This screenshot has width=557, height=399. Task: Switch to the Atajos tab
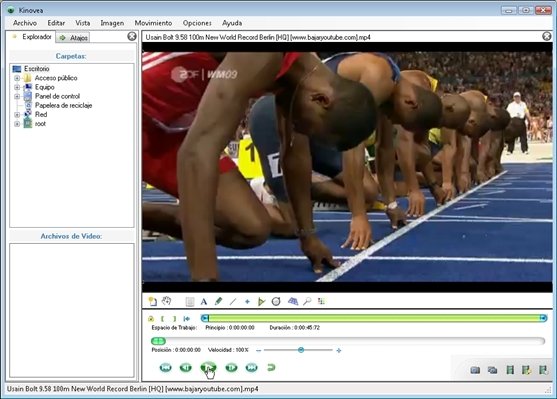(x=73, y=38)
